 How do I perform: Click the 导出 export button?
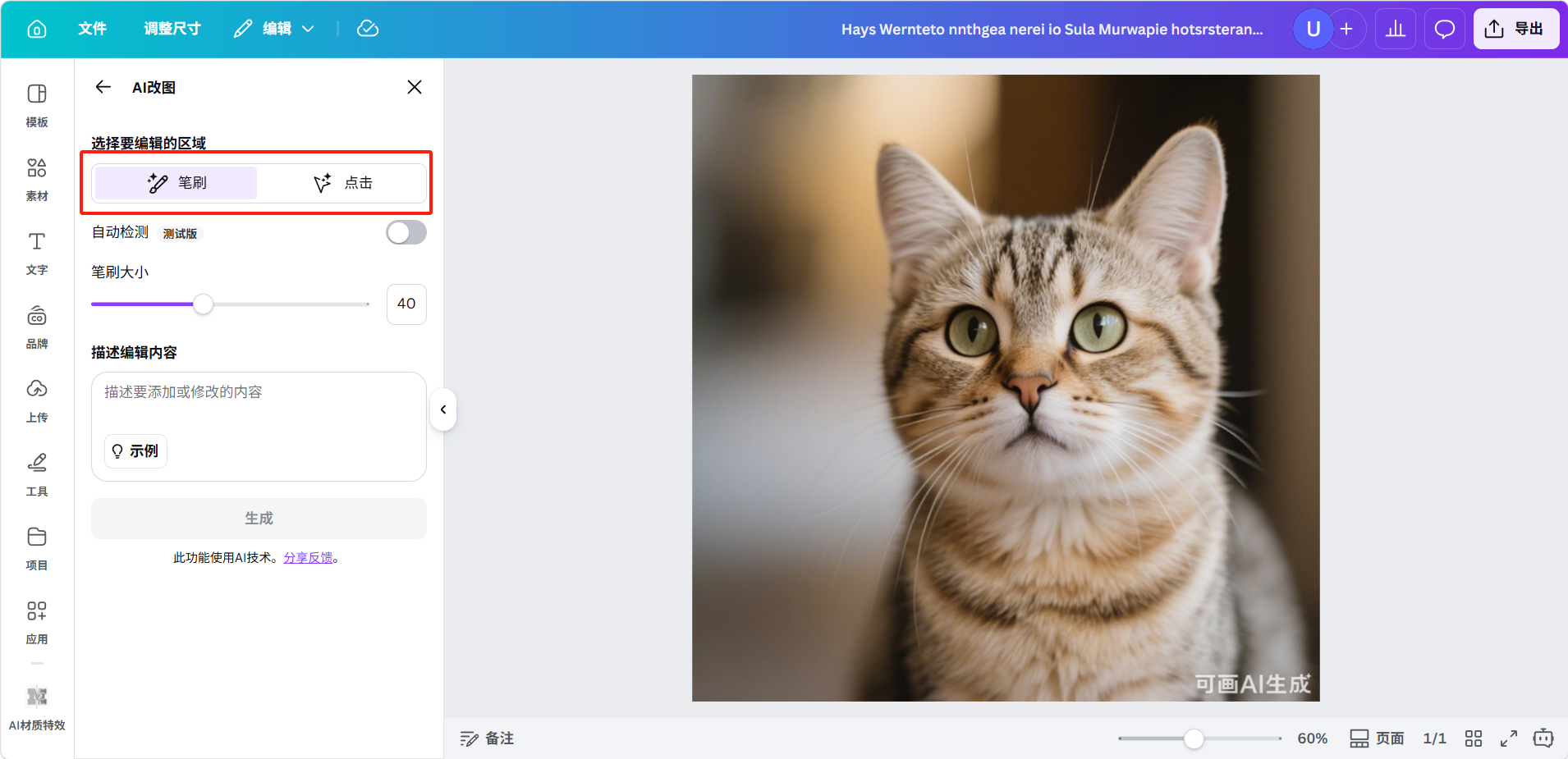[x=1515, y=29]
